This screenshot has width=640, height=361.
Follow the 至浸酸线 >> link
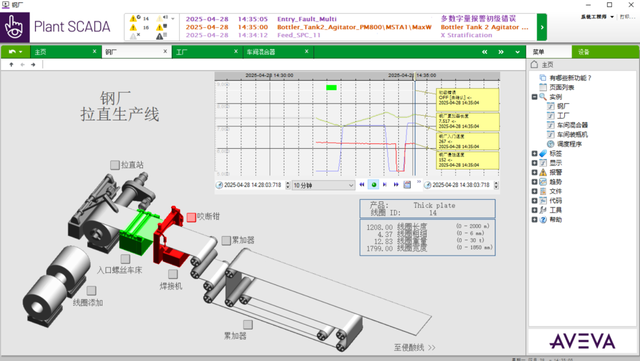pyautogui.click(x=415, y=348)
